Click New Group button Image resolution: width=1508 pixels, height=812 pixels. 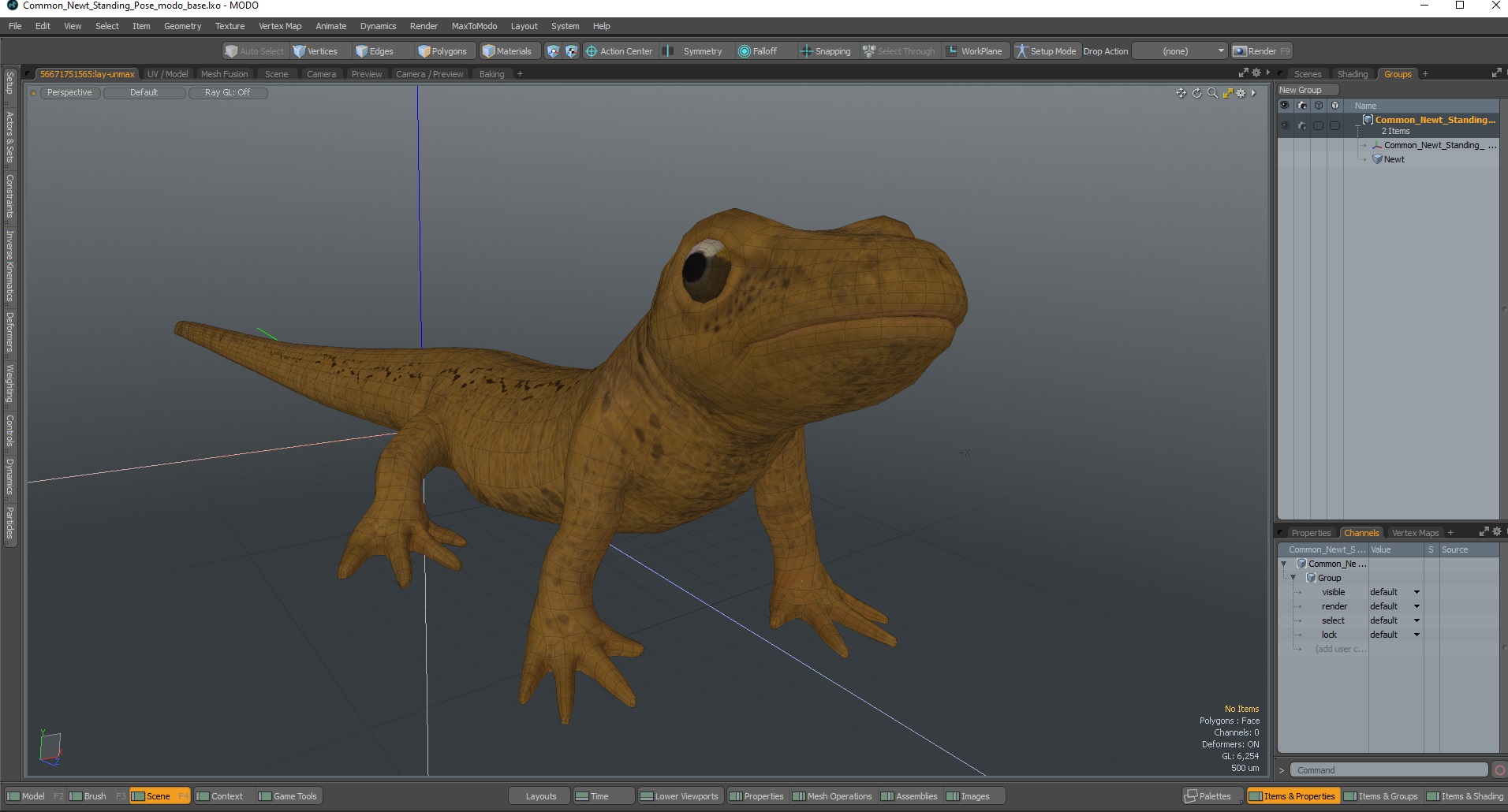click(1308, 90)
